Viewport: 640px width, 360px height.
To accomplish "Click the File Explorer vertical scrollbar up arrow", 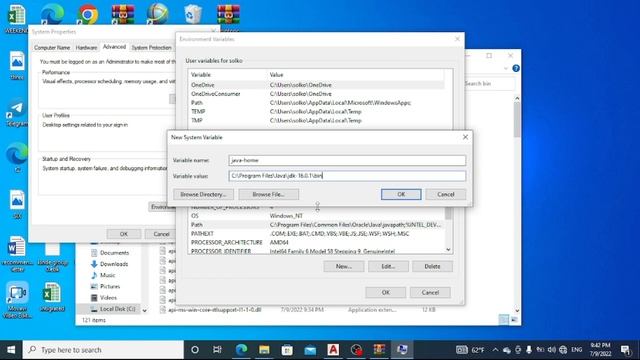I will tap(517, 98).
